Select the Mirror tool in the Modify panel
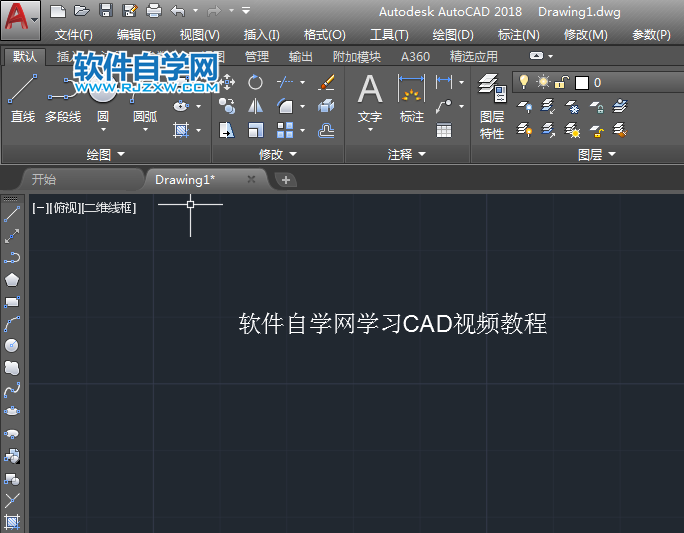Image resolution: width=684 pixels, height=533 pixels. pos(255,106)
